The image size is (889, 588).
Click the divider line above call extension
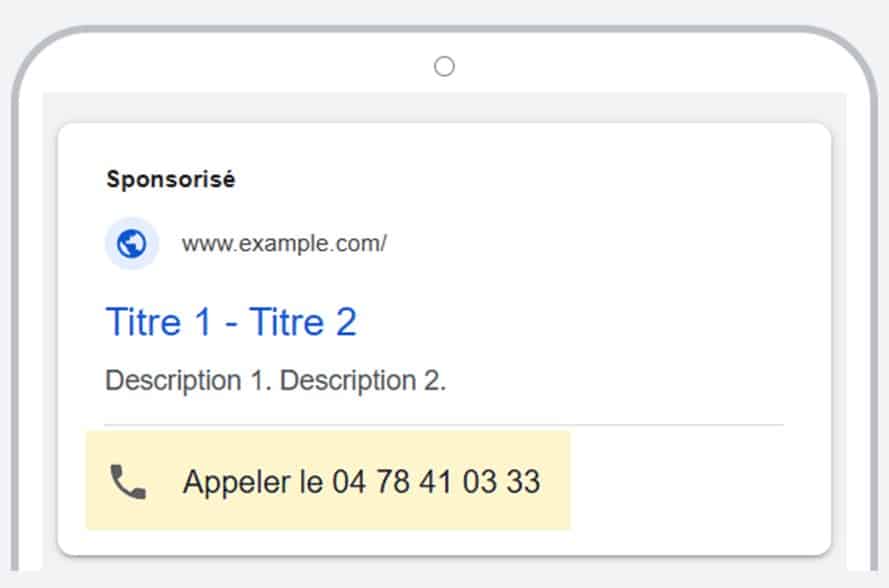(444, 424)
